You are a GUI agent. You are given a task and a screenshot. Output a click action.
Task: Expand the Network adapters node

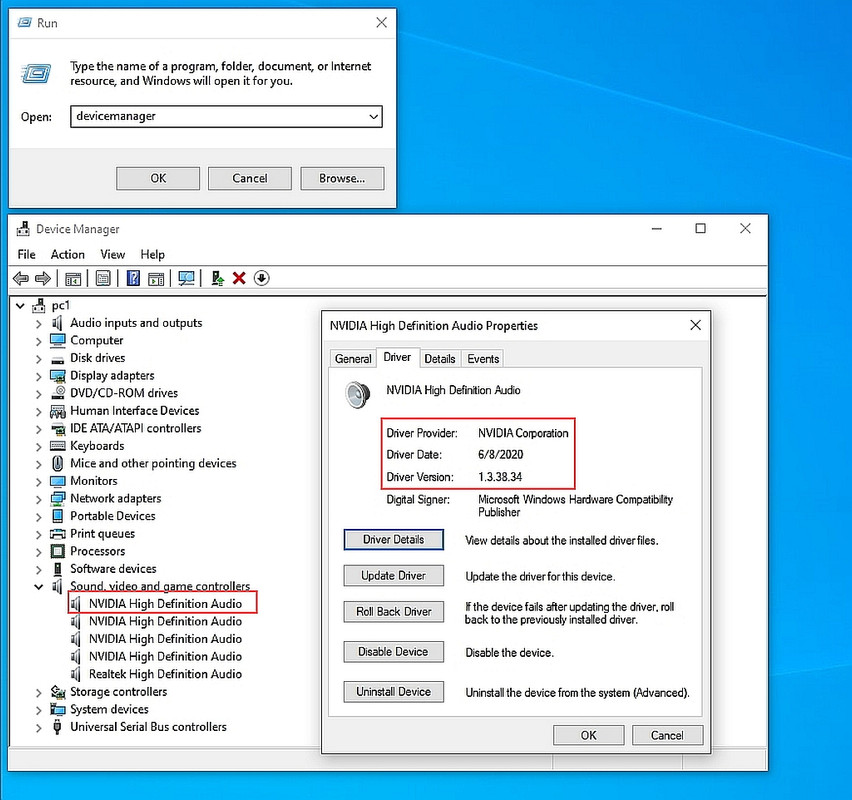pos(38,499)
